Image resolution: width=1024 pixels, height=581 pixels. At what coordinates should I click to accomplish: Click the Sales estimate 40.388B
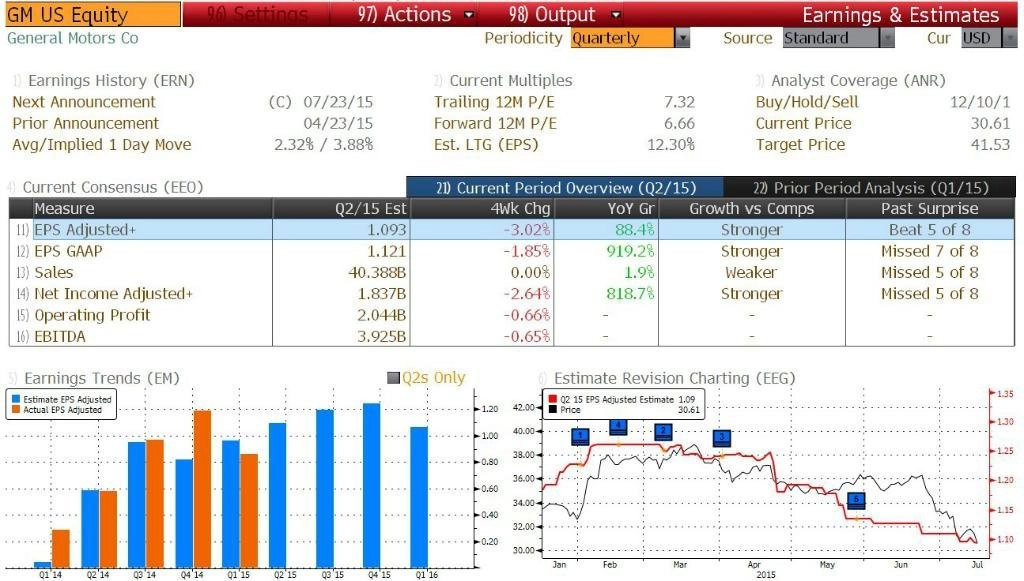click(x=377, y=272)
